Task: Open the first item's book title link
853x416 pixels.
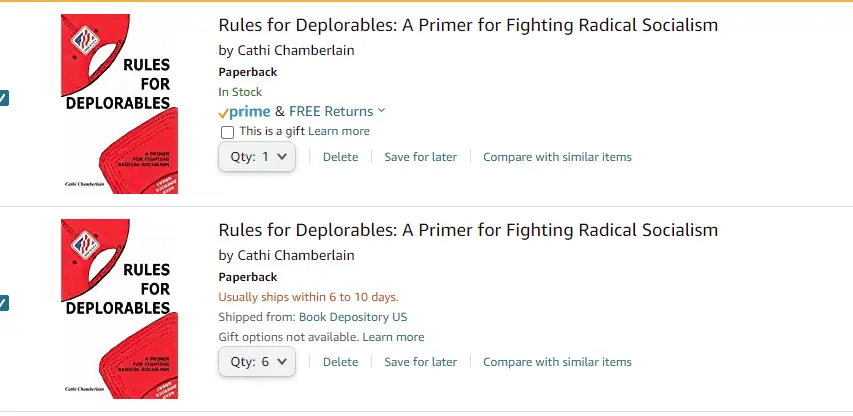Action: pos(468,25)
